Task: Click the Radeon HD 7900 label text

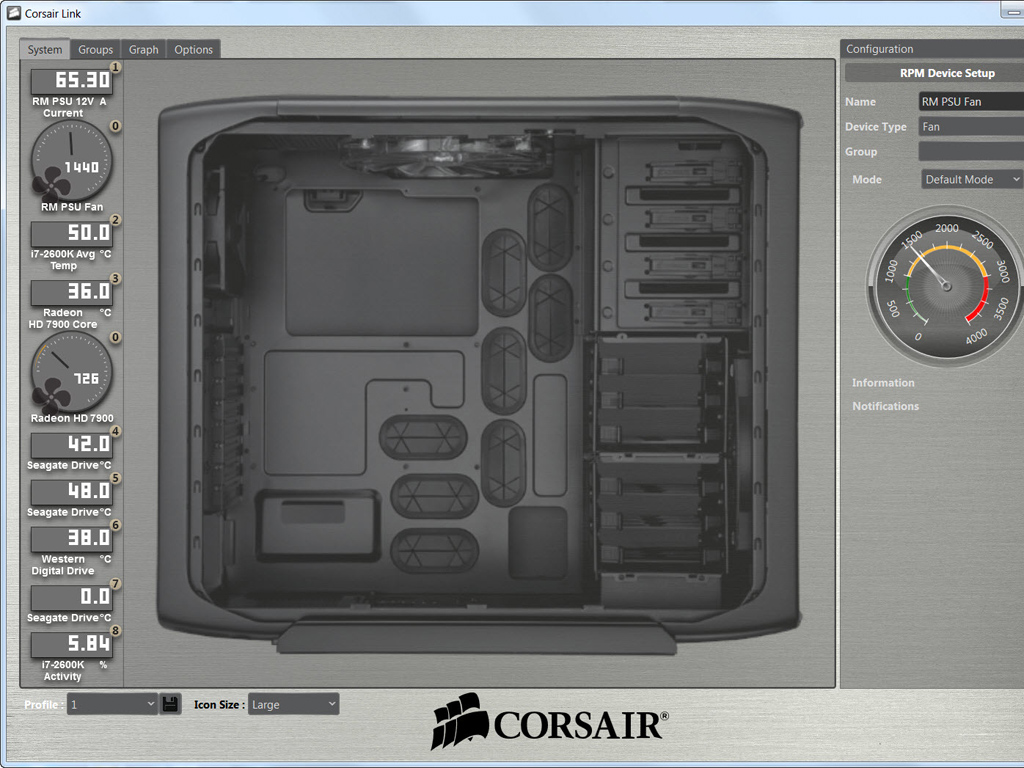Action: click(x=72, y=418)
